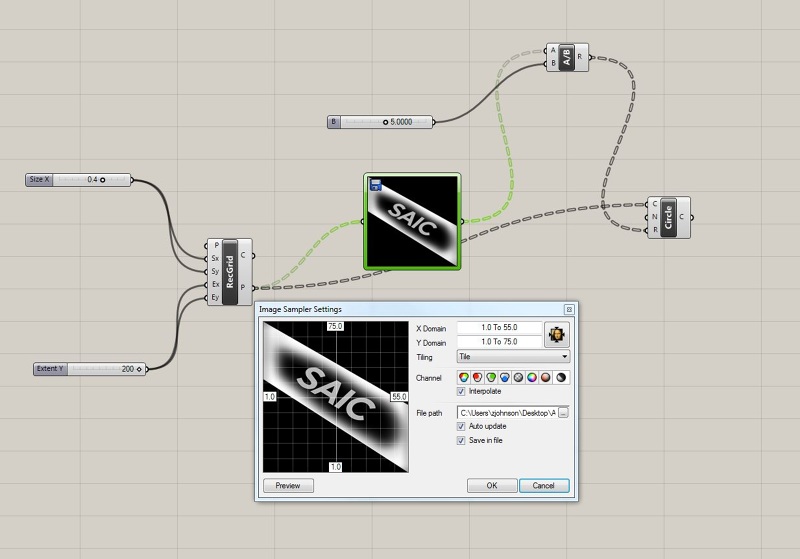The image size is (800, 559).
Task: Select the blue channel filter icon
Action: point(506,377)
